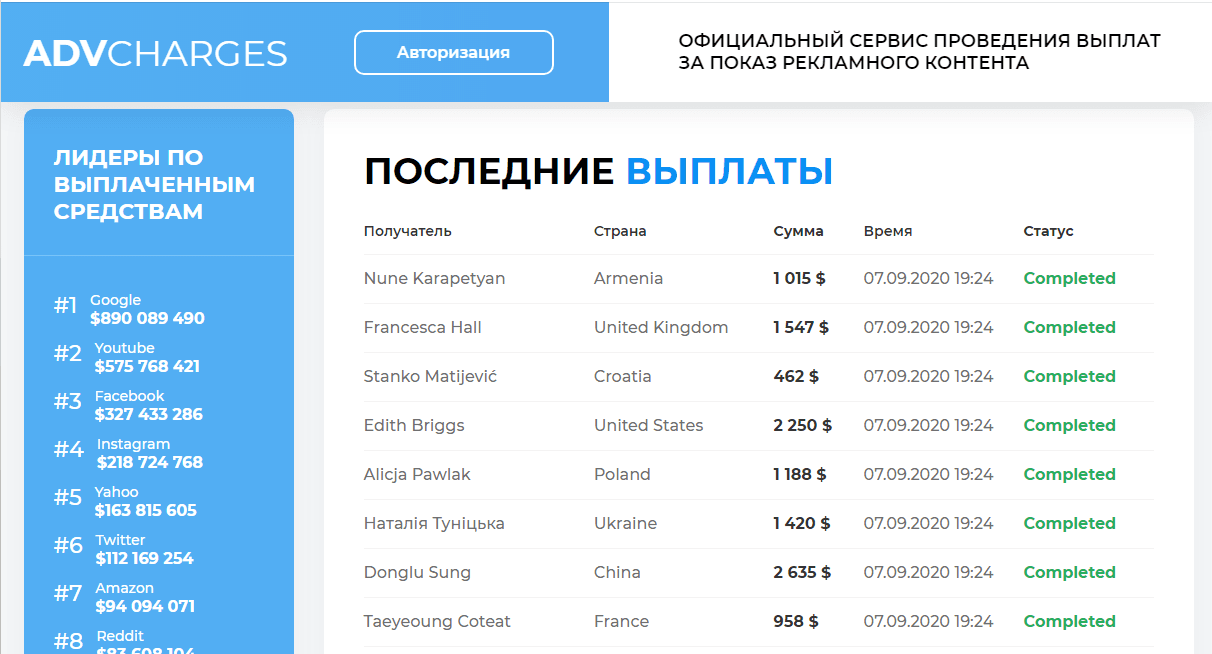Click the Время column header
Image resolution: width=1212 pixels, height=654 pixels.
887,231
